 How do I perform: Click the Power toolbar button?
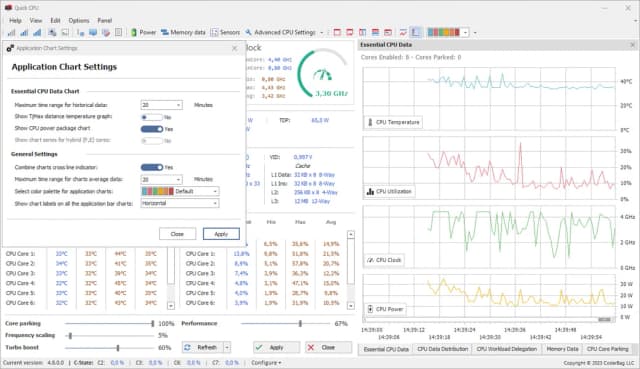click(x=143, y=32)
